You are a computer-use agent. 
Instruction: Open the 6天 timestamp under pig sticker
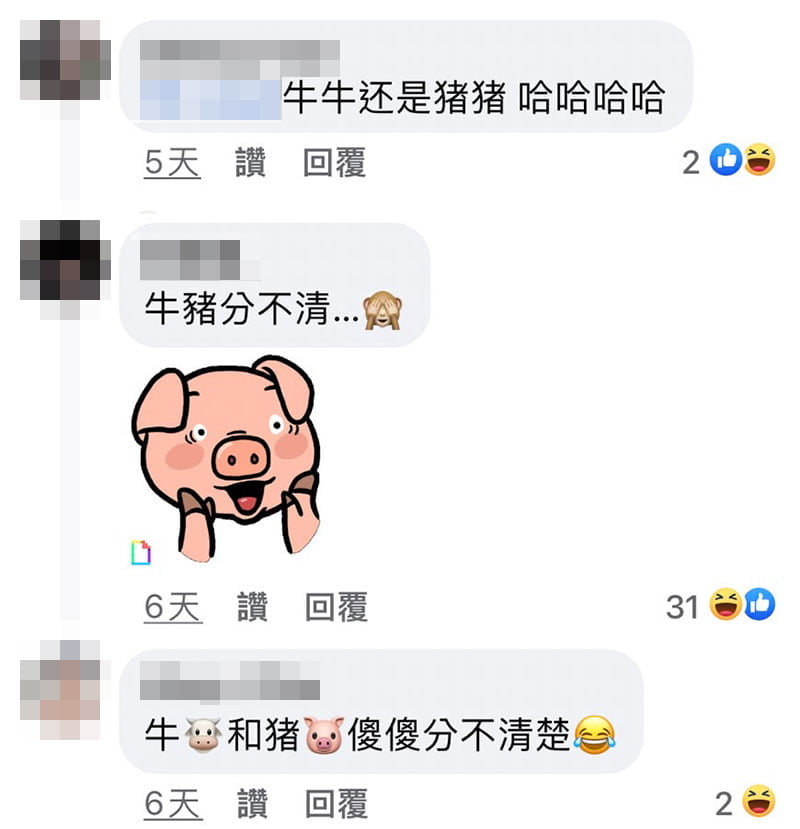pos(173,607)
